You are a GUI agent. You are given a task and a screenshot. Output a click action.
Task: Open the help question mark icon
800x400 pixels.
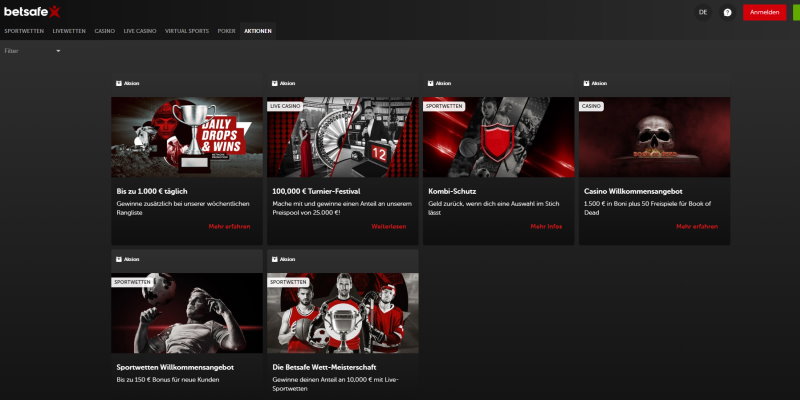(x=728, y=13)
